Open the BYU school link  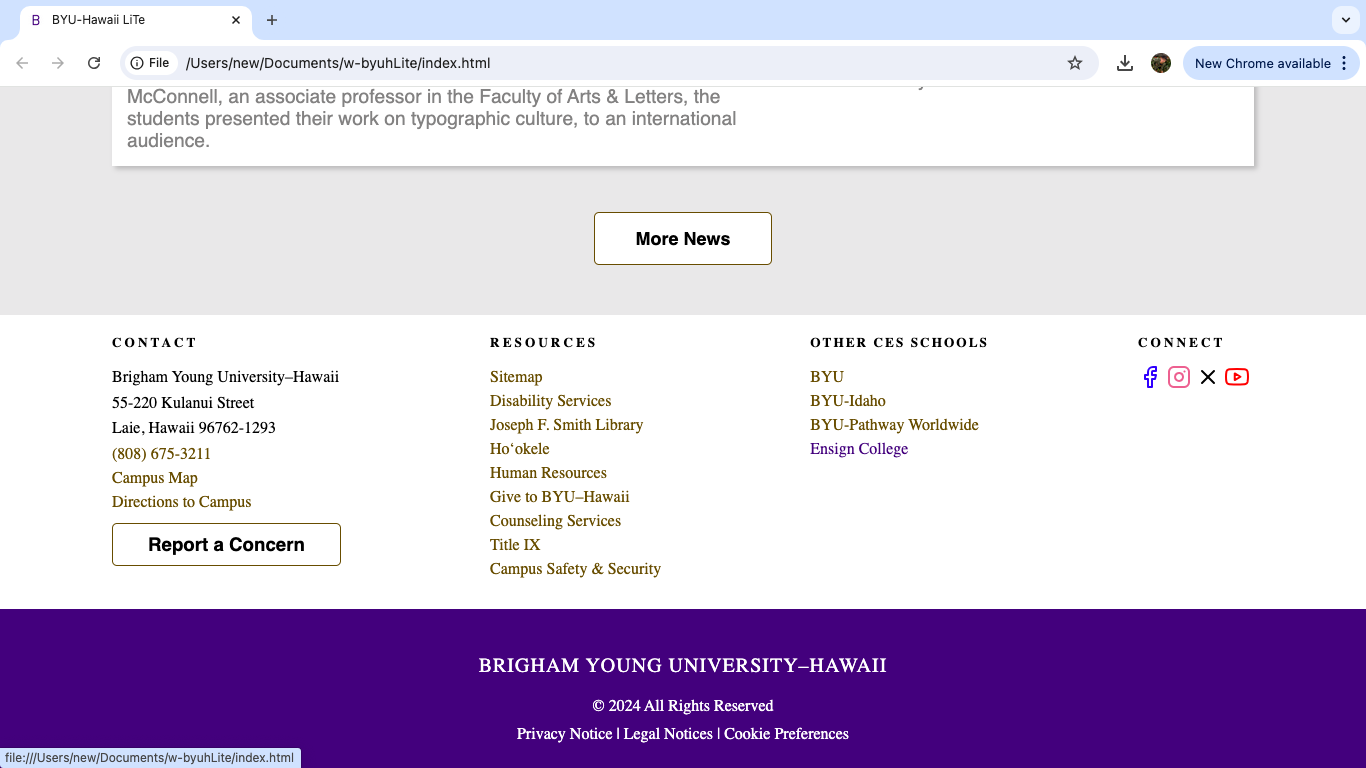click(x=827, y=377)
